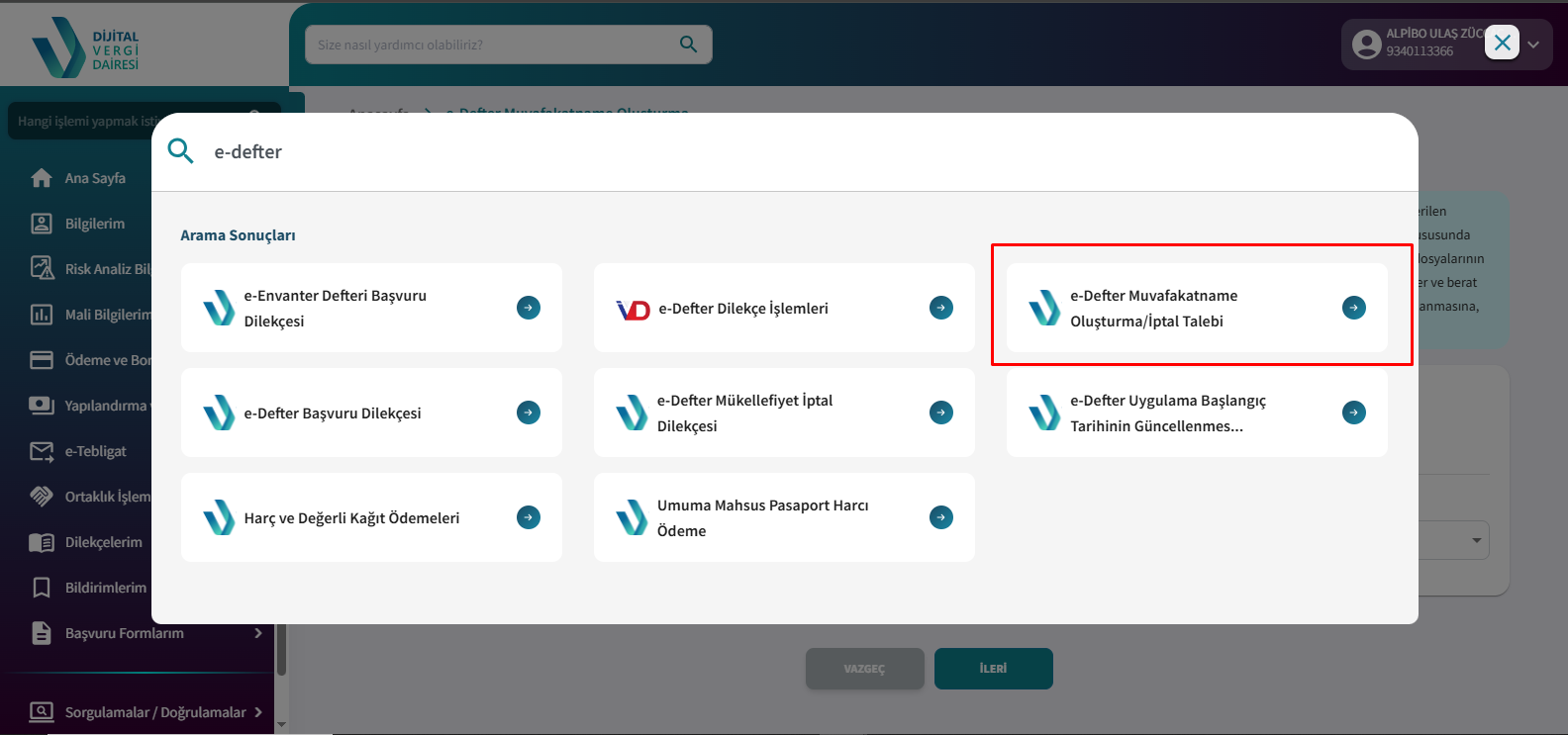Expand Başvuru Formlarım submenu
The width and height of the screenshot is (1568, 735).
pyautogui.click(x=257, y=633)
